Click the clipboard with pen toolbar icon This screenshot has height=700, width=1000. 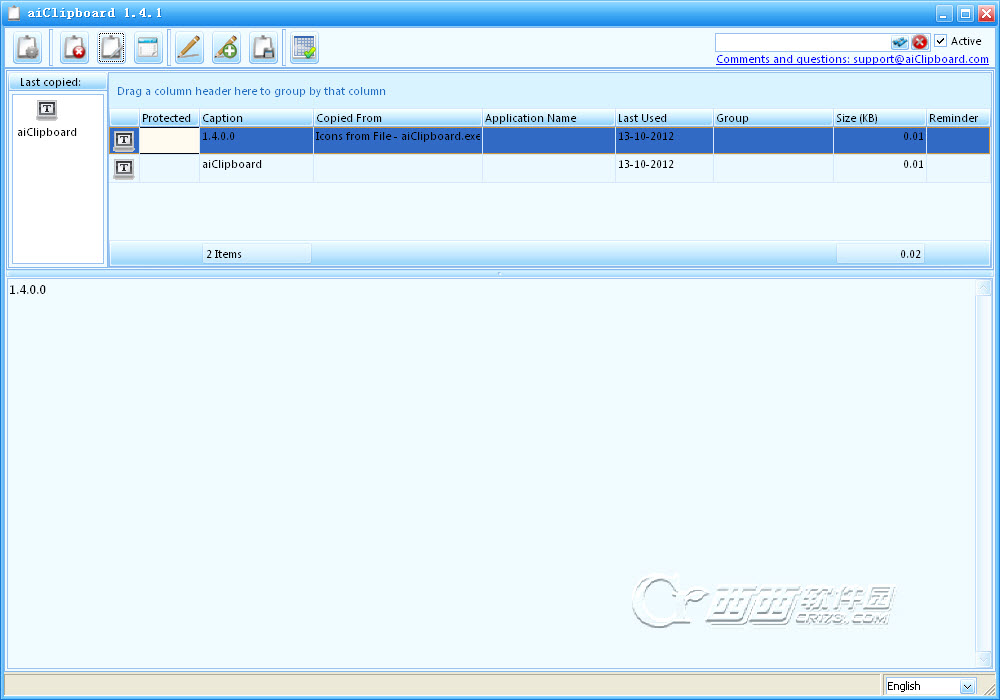pyautogui.click(x=111, y=48)
